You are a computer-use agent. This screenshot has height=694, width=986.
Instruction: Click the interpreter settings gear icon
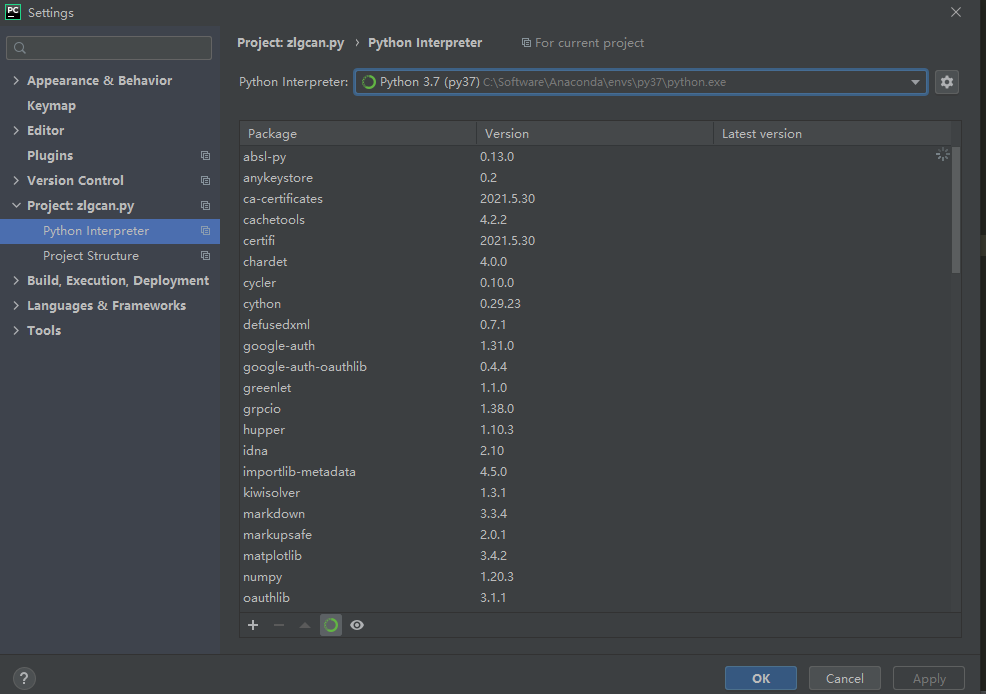tap(946, 82)
